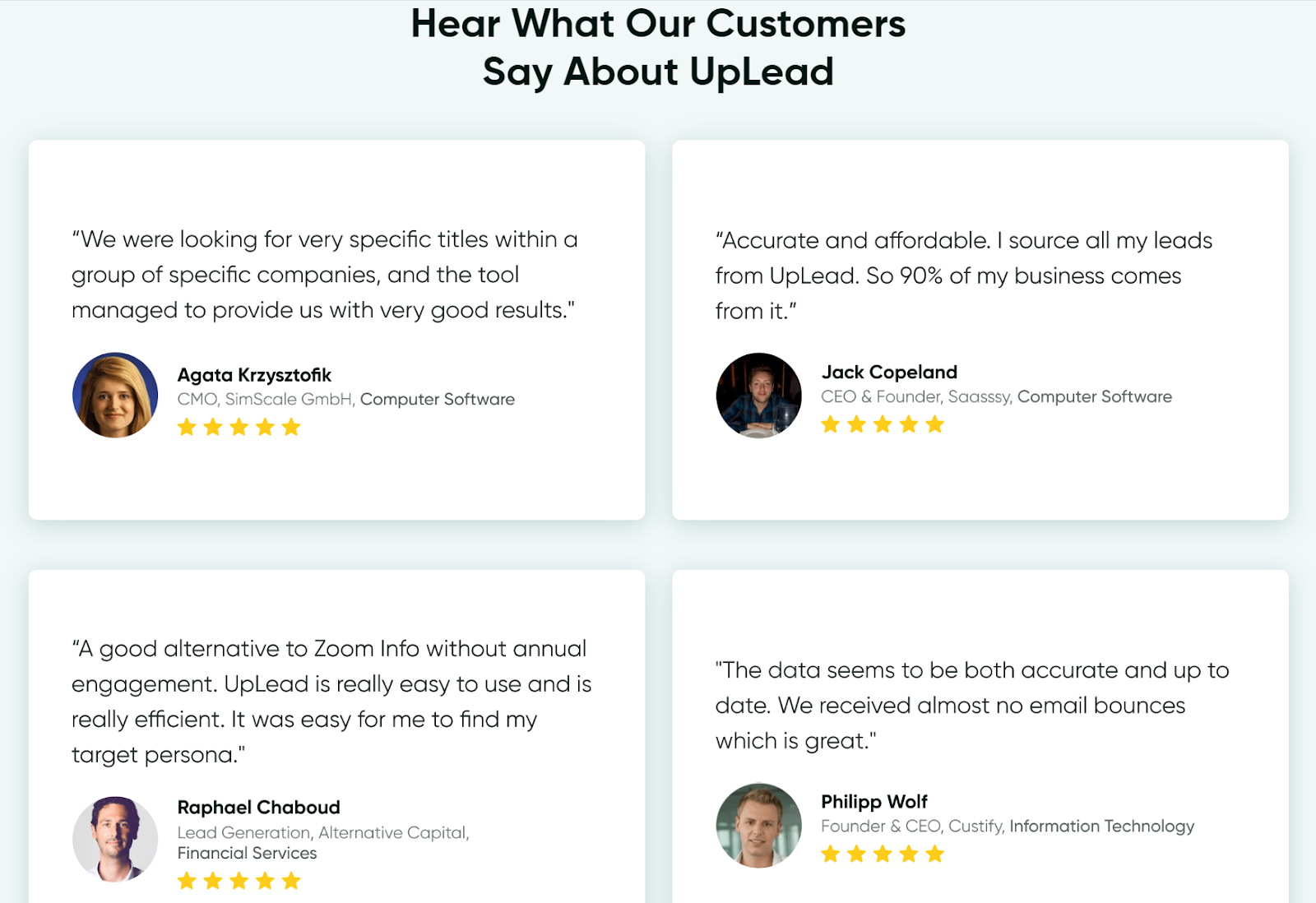Click first star under Agata Krzysztofik
This screenshot has width=1316, height=903.
pyautogui.click(x=188, y=427)
